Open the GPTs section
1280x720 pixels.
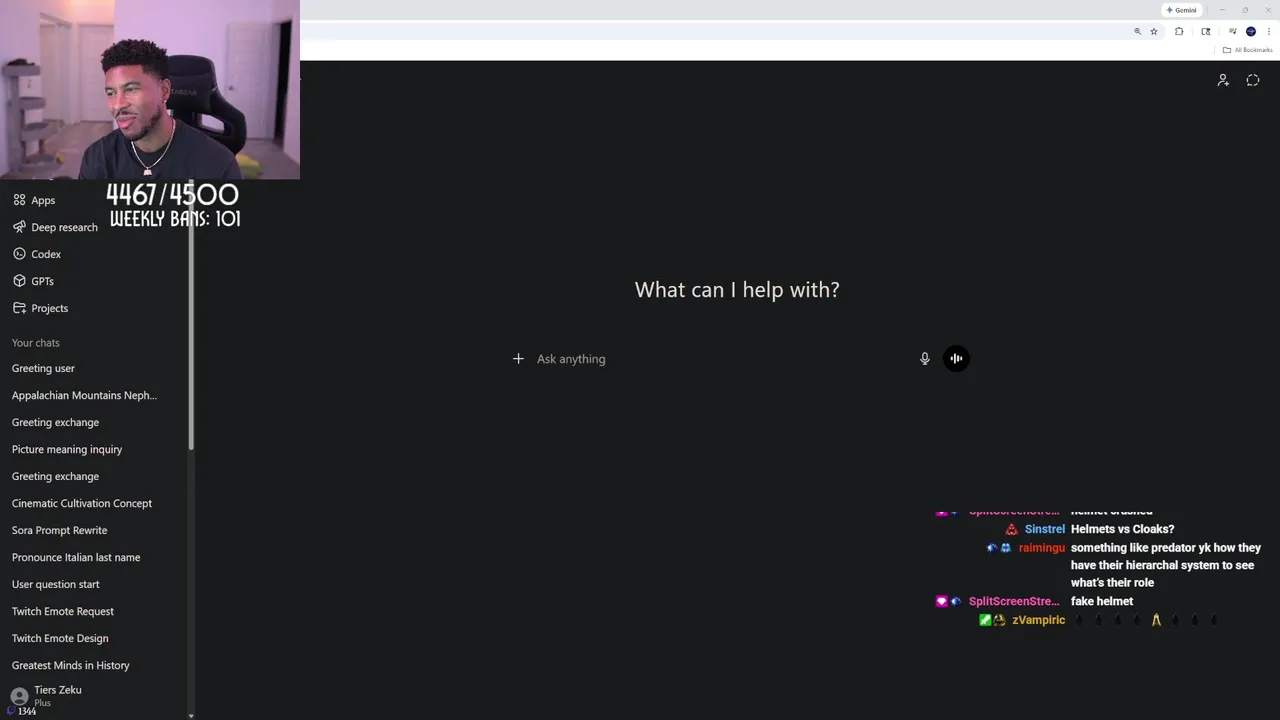click(x=34, y=281)
